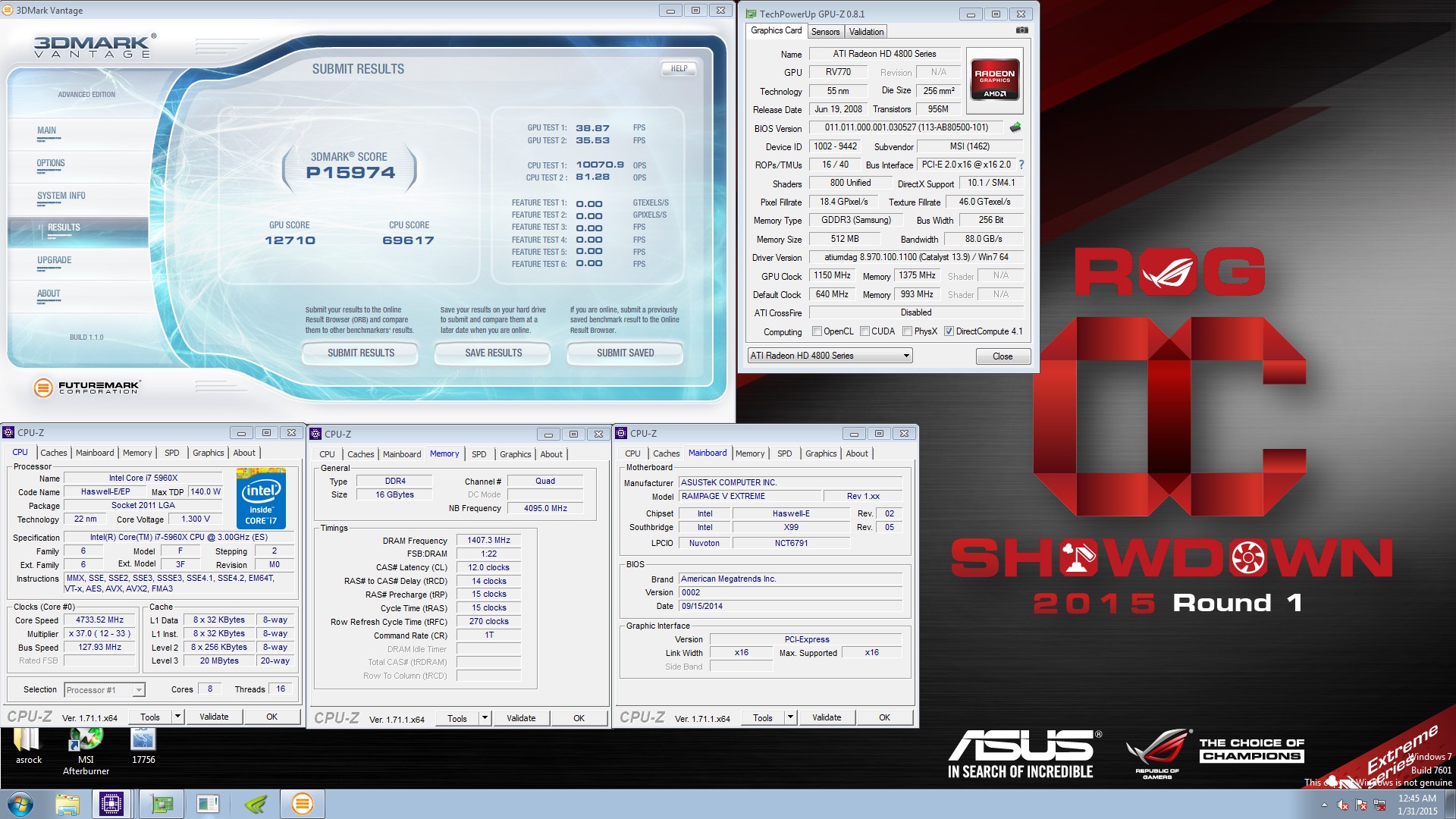Uncheck the DirectCompute 4.1 checkbox

[949, 331]
